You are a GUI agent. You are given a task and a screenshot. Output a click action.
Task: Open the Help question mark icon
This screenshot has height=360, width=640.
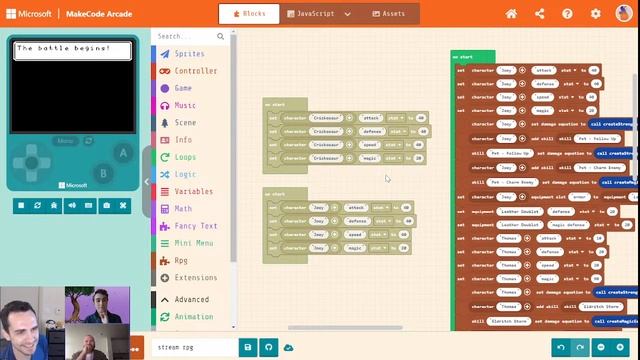[x=567, y=14]
